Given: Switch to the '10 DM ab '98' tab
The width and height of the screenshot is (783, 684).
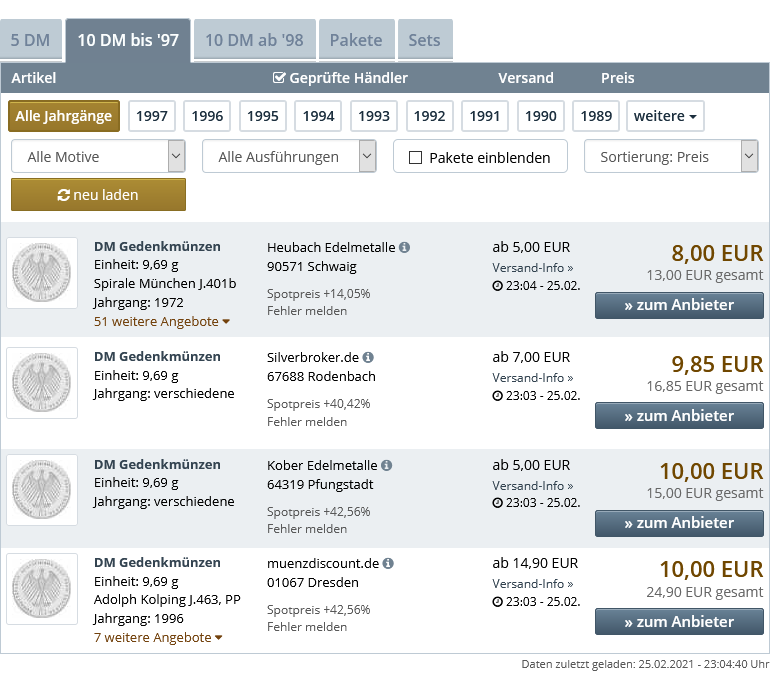Looking at the screenshot, I should [254, 41].
